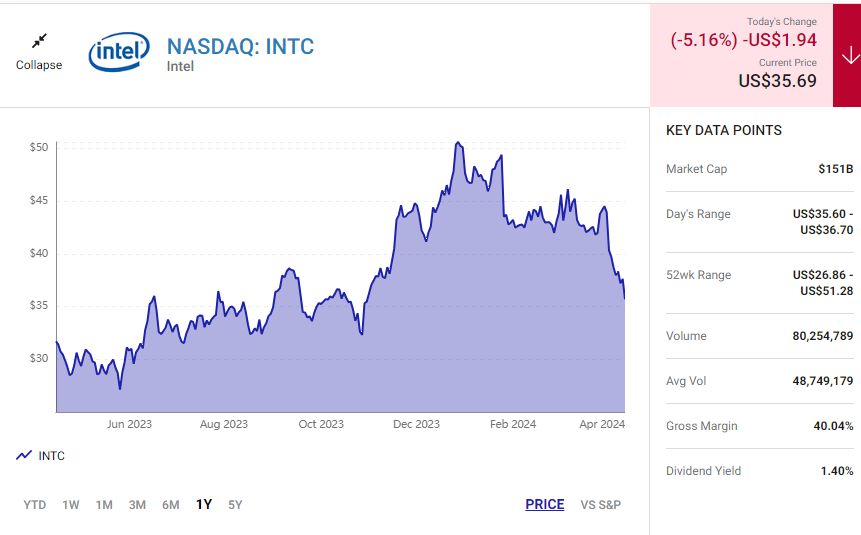Click the Volume value 80,254,789
This screenshot has height=535, width=861.
[x=823, y=336]
